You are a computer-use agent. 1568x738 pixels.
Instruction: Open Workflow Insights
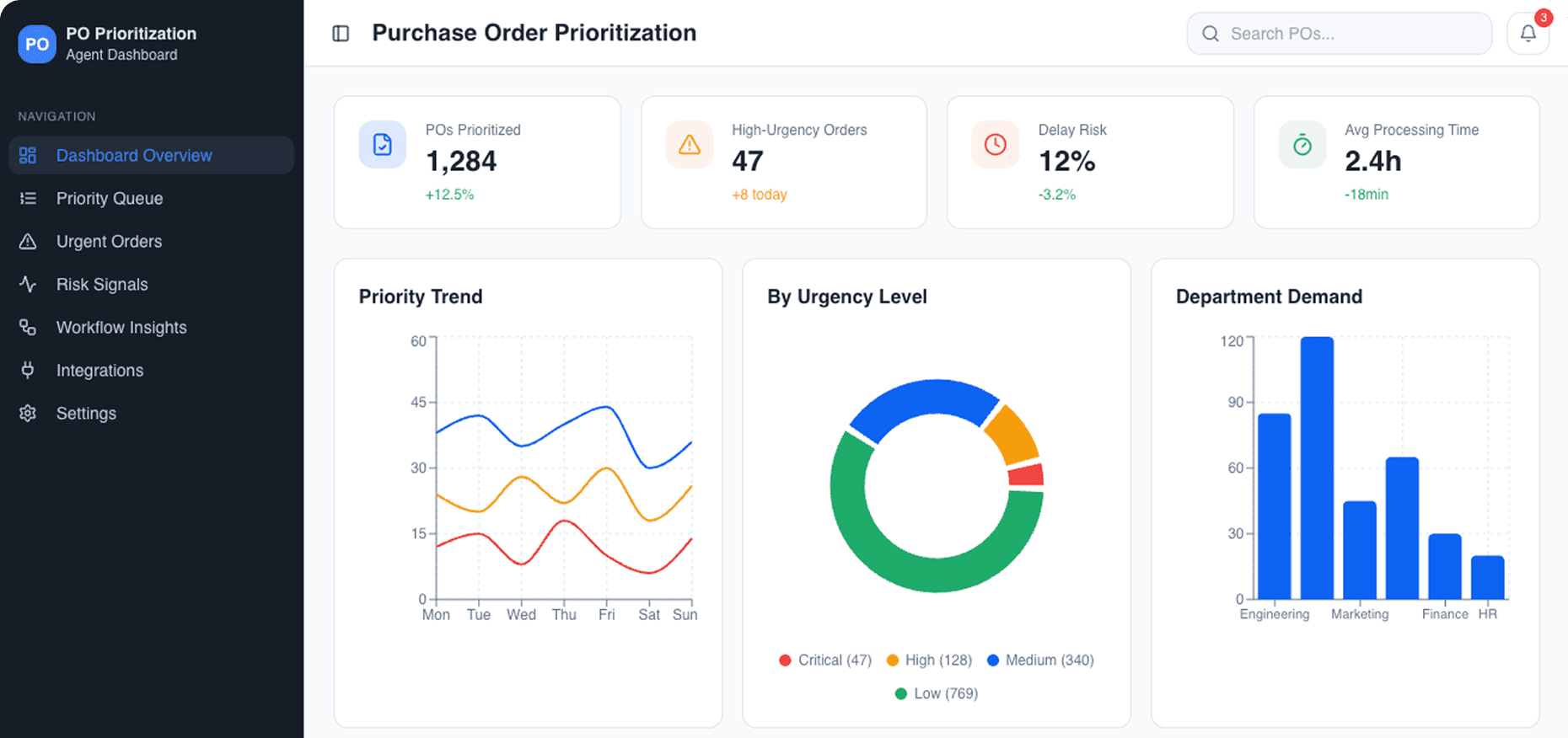point(151,327)
